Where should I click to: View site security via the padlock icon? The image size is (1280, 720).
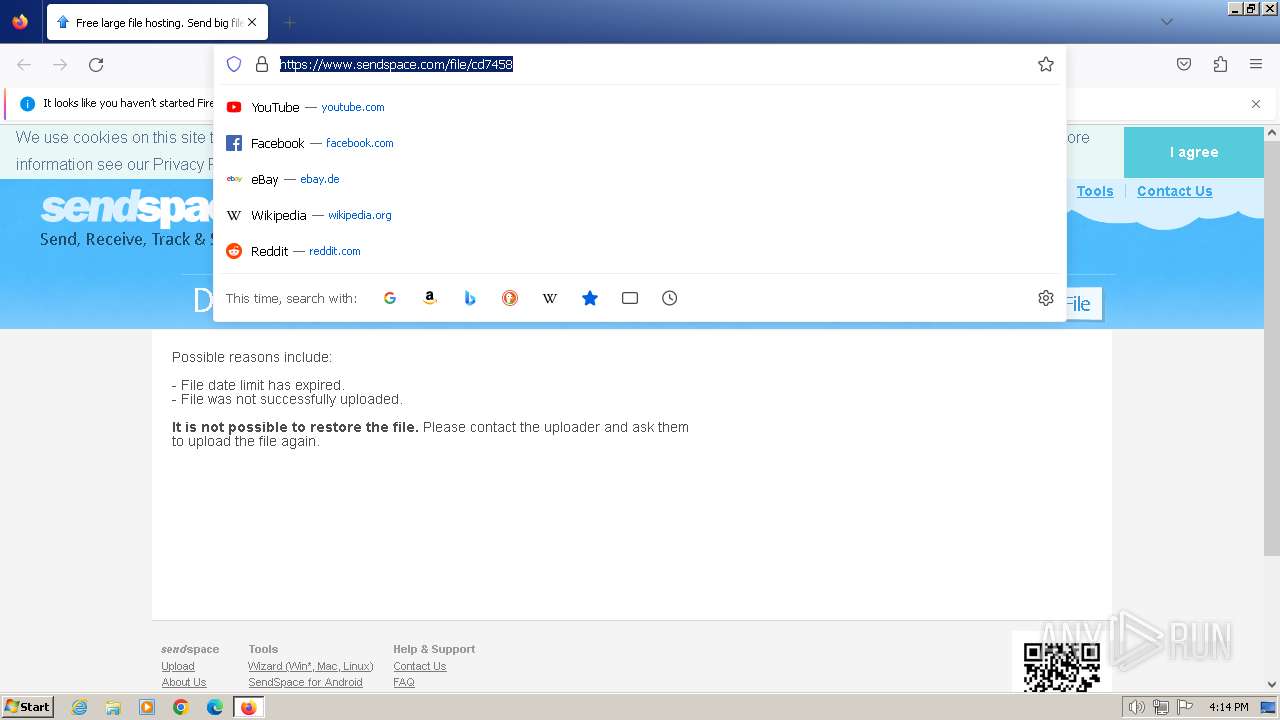(x=262, y=64)
